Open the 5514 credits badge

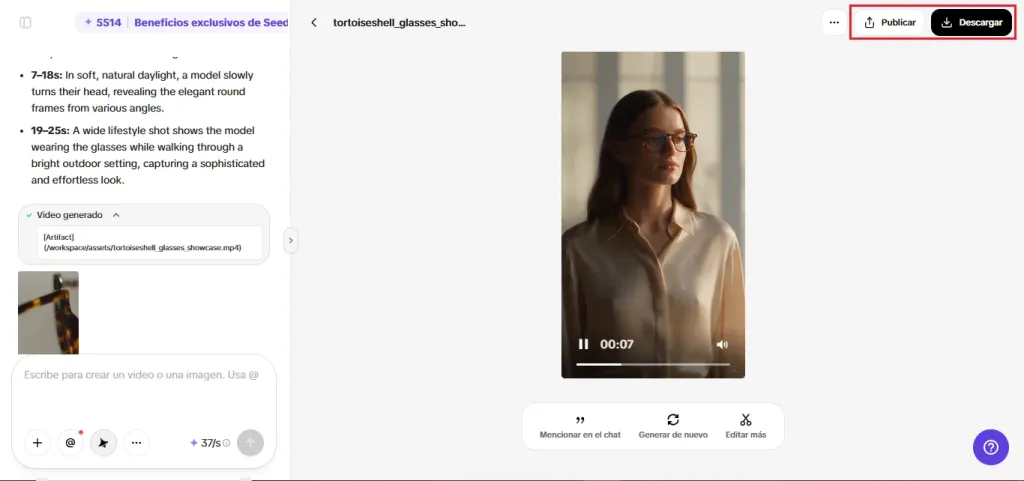tap(103, 23)
